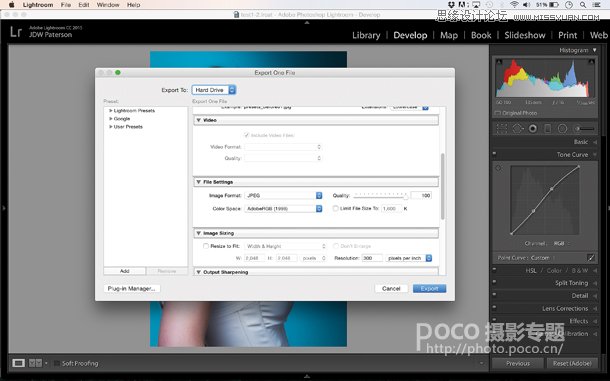Click the Reset (Adobe) button
Image resolution: width=610 pixels, height=381 pixels.
tap(572, 363)
